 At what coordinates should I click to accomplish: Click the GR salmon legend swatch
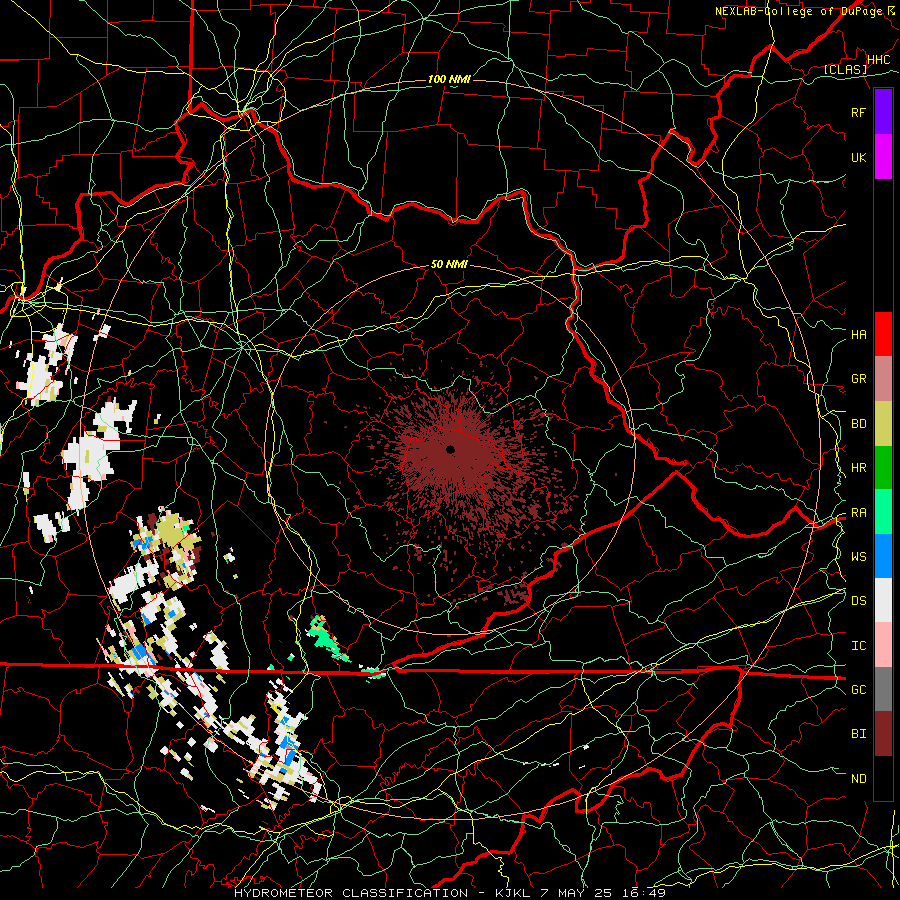[x=883, y=379]
